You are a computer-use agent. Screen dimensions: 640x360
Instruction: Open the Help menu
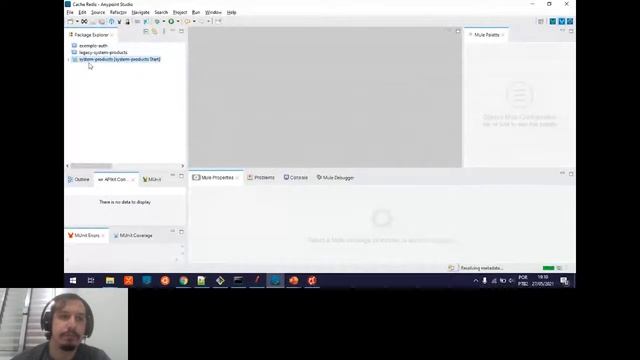pos(231,13)
